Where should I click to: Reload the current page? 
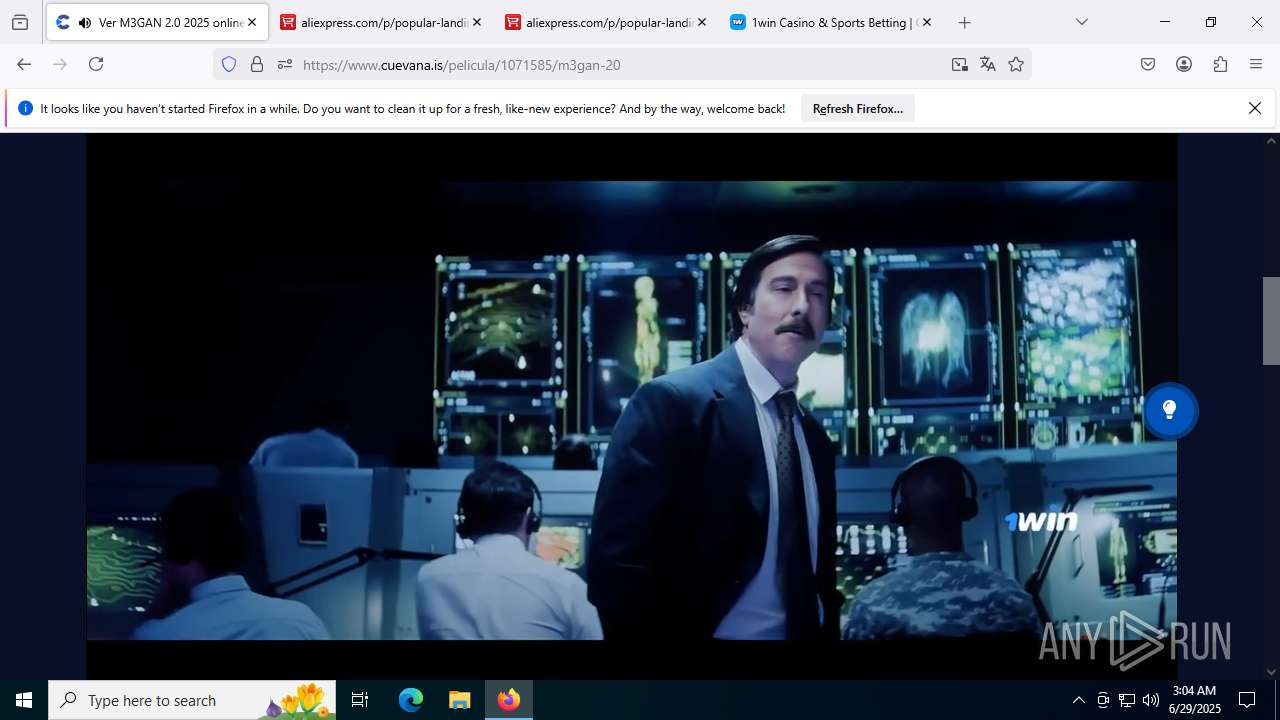(96, 64)
